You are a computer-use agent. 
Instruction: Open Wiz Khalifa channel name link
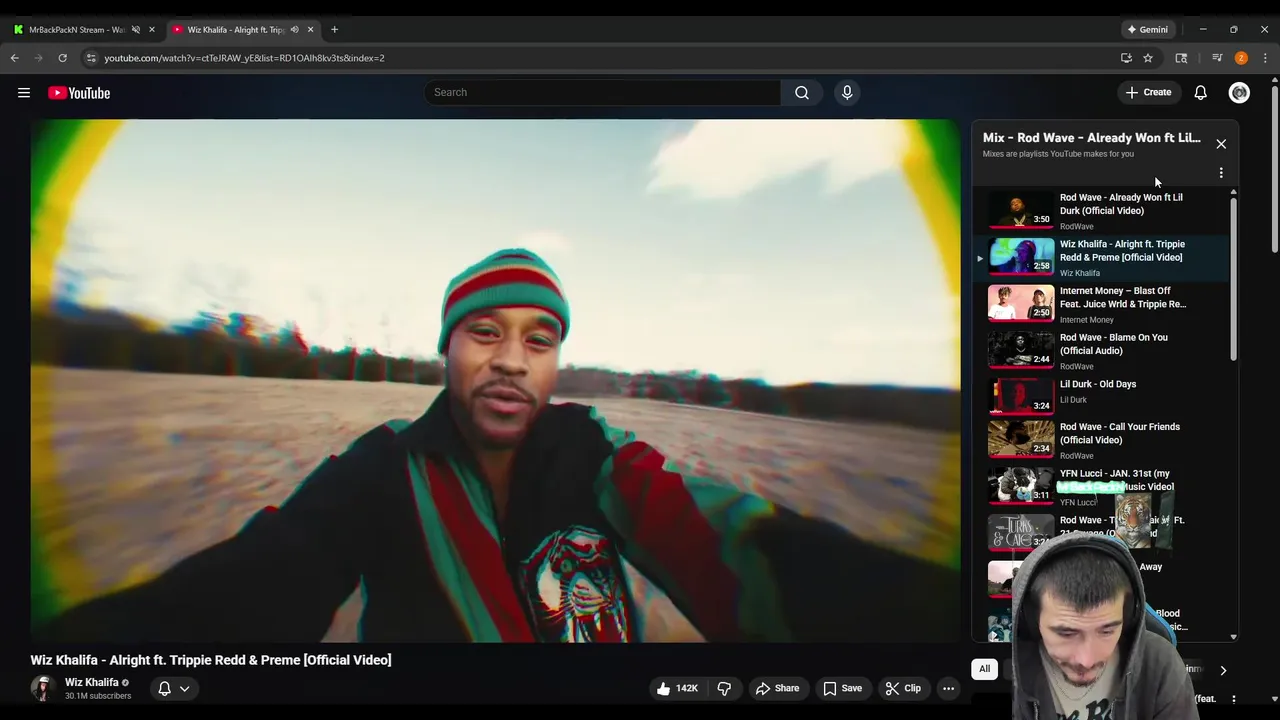click(x=91, y=682)
